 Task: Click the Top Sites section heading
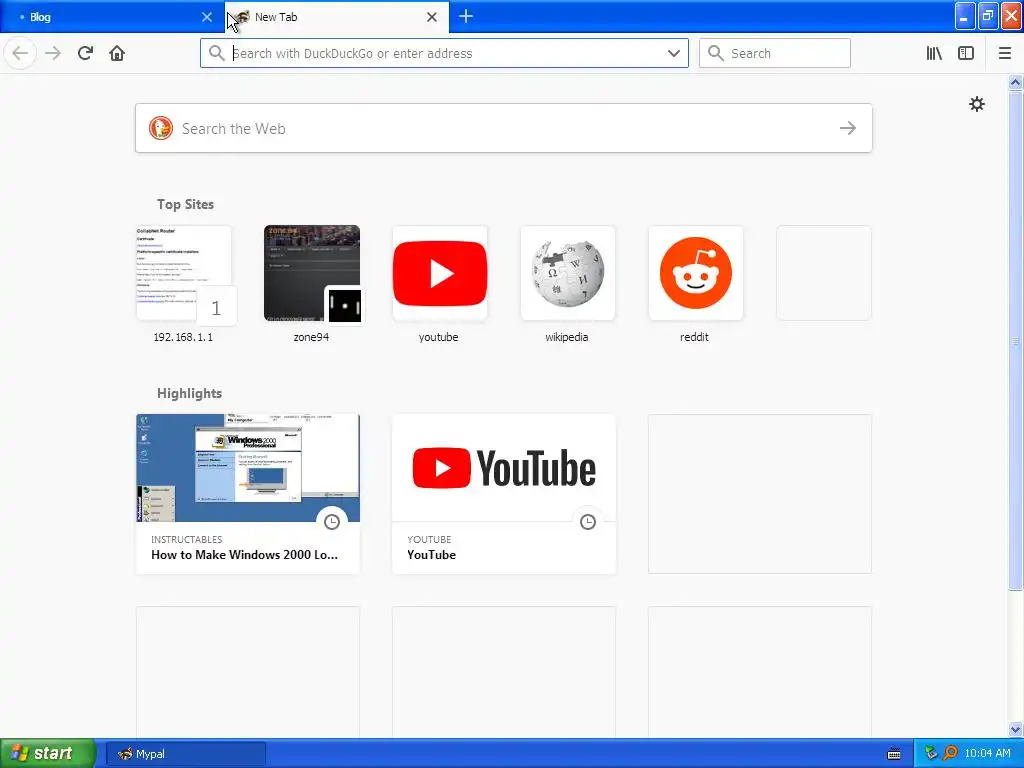(185, 204)
